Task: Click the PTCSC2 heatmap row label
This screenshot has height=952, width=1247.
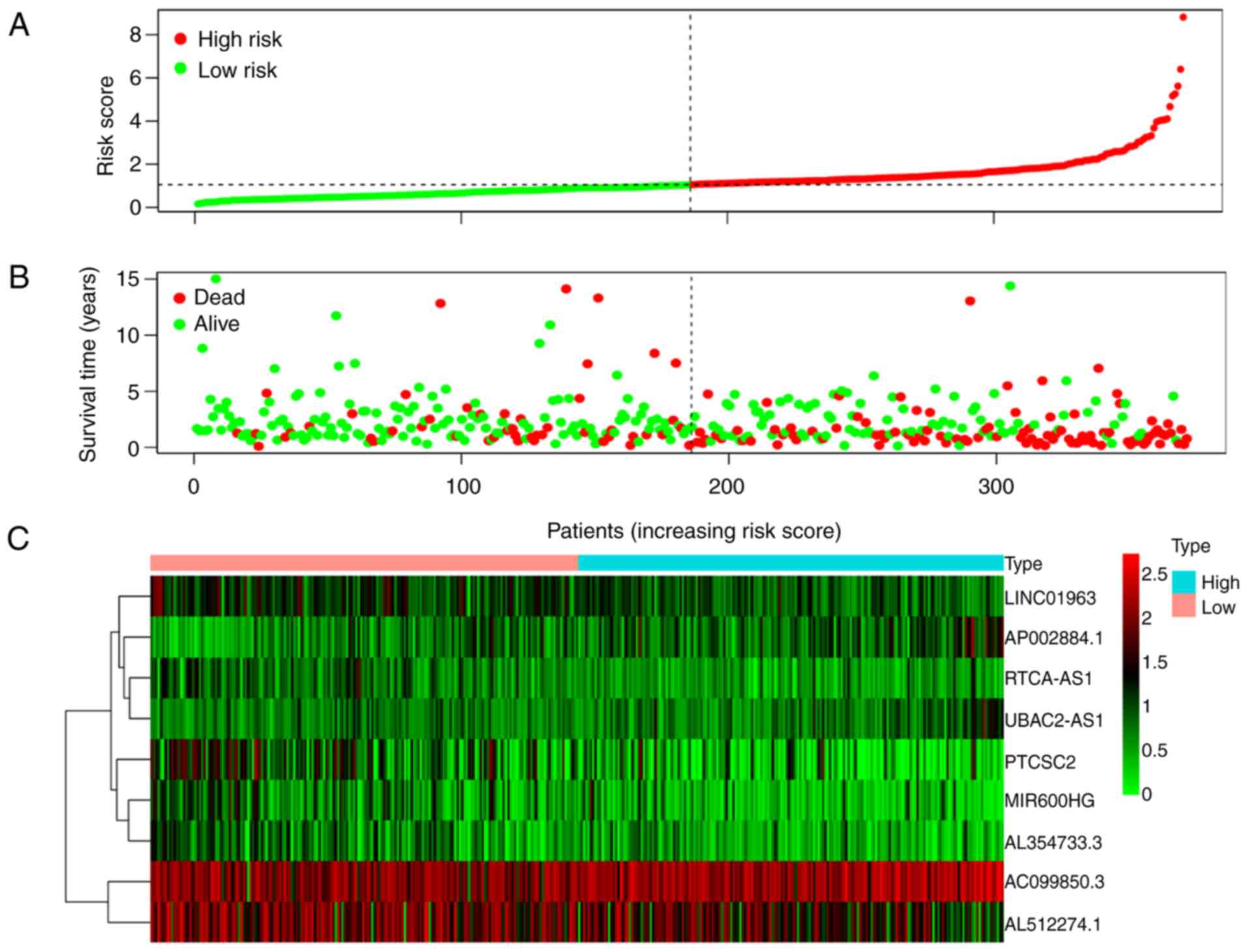Action: 1040,761
